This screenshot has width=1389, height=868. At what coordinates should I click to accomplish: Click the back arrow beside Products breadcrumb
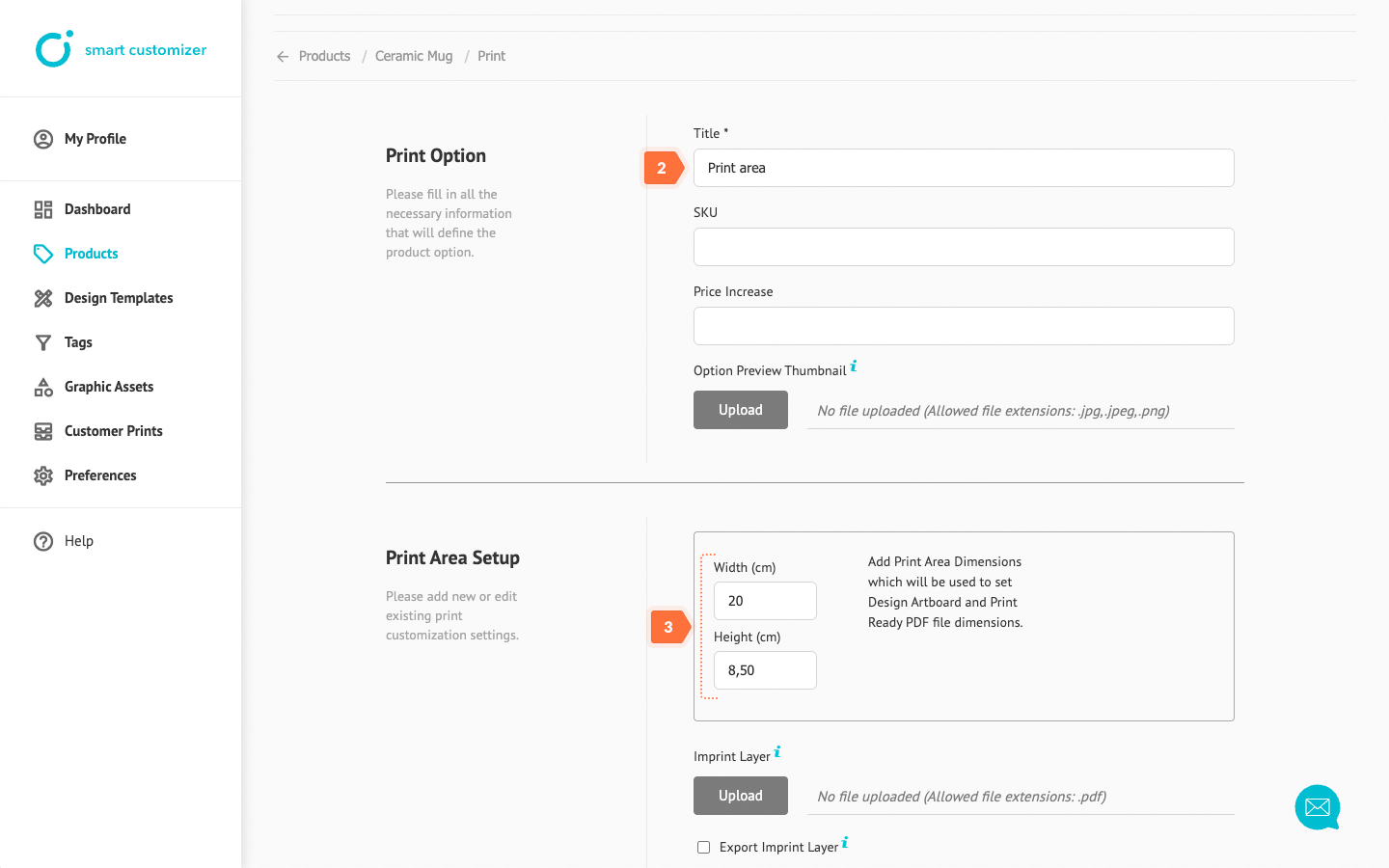(x=283, y=57)
